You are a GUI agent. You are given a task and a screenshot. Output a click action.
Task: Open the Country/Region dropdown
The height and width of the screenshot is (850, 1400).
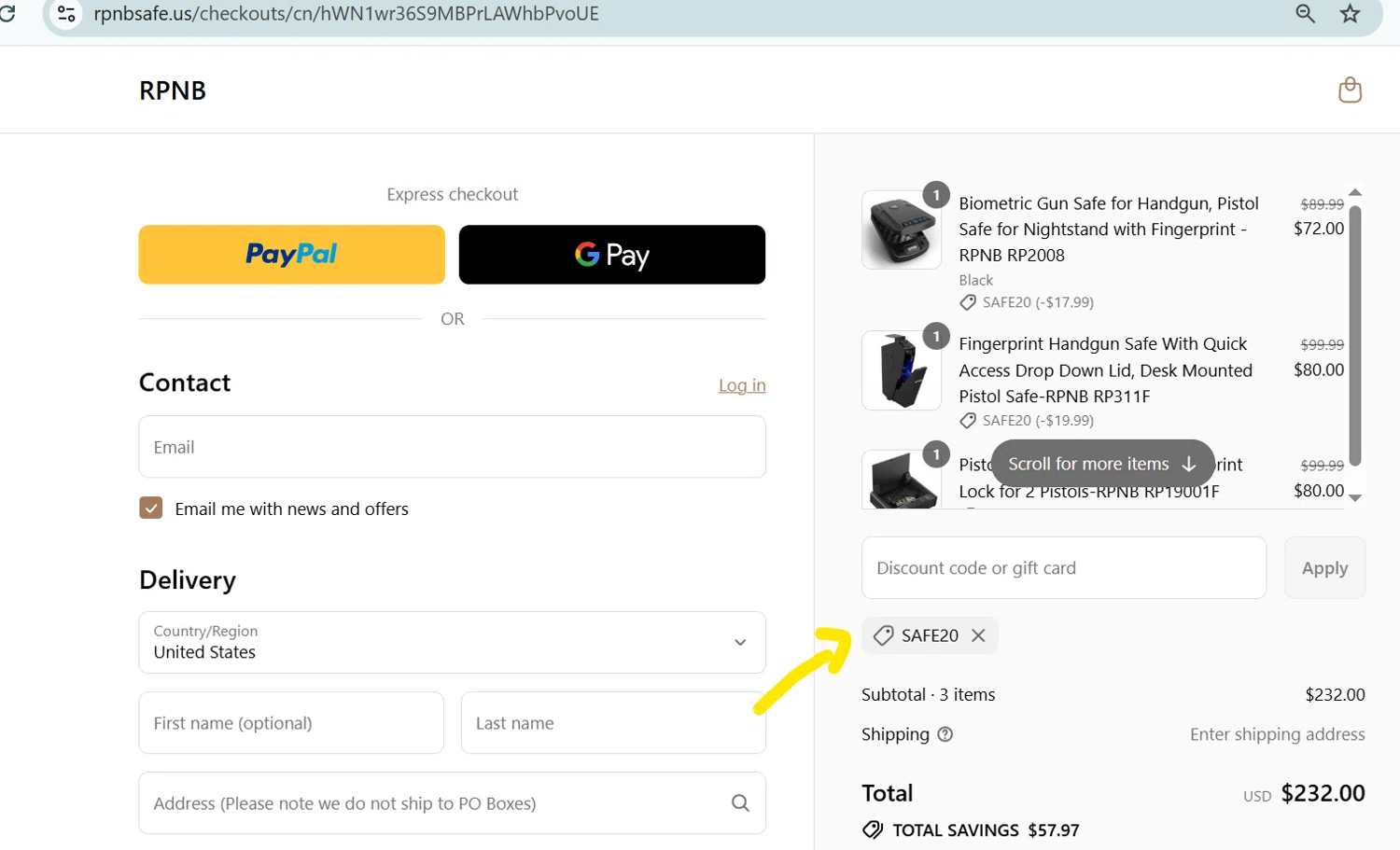pyautogui.click(x=452, y=642)
